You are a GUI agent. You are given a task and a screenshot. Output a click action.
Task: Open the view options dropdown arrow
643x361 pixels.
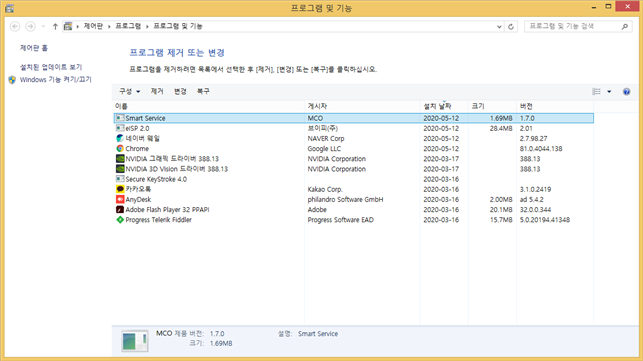pos(609,91)
